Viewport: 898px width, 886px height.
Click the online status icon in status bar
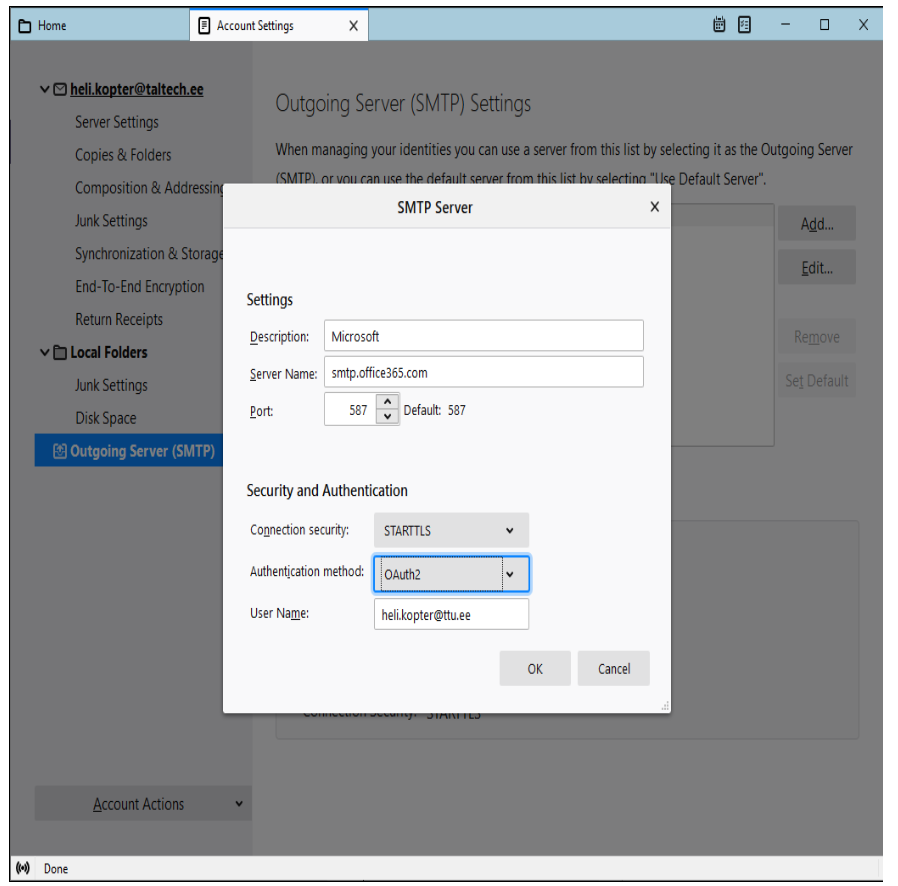(23, 868)
